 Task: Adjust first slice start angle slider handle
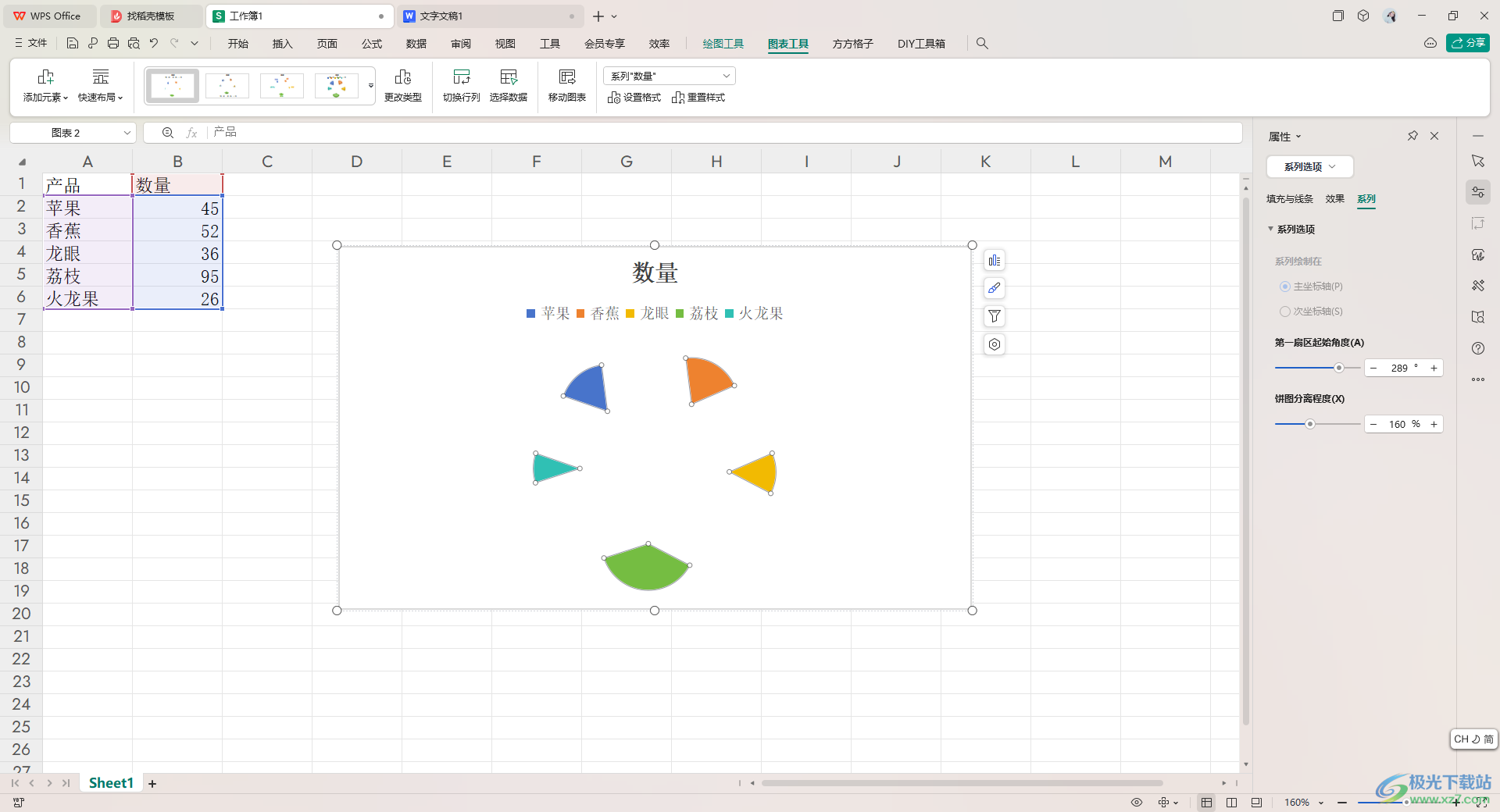click(x=1339, y=368)
